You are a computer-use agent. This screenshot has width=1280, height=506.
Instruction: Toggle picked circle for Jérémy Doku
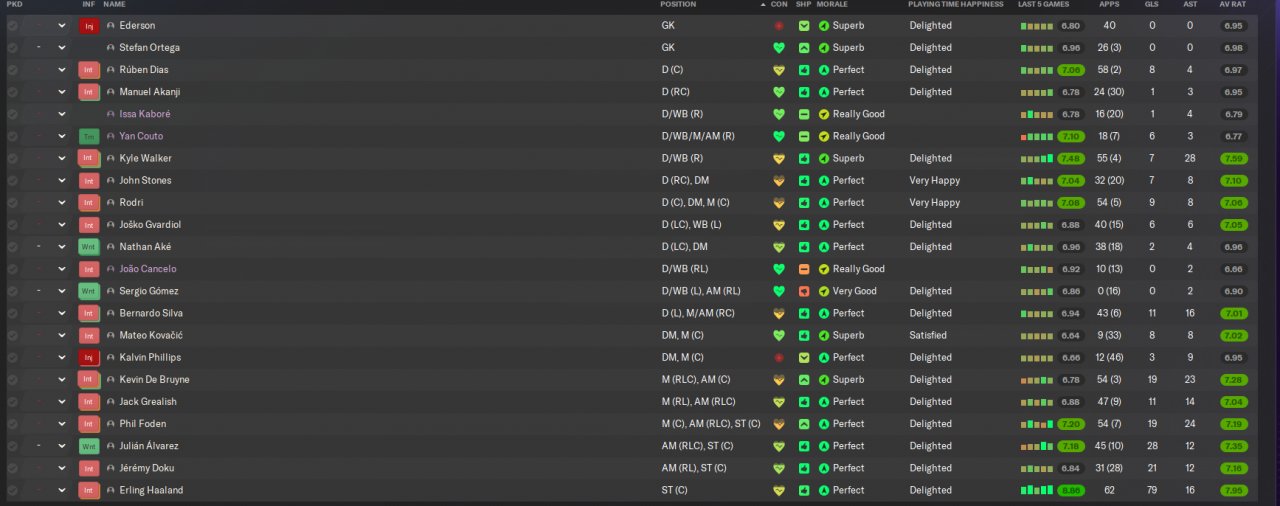[x=12, y=468]
